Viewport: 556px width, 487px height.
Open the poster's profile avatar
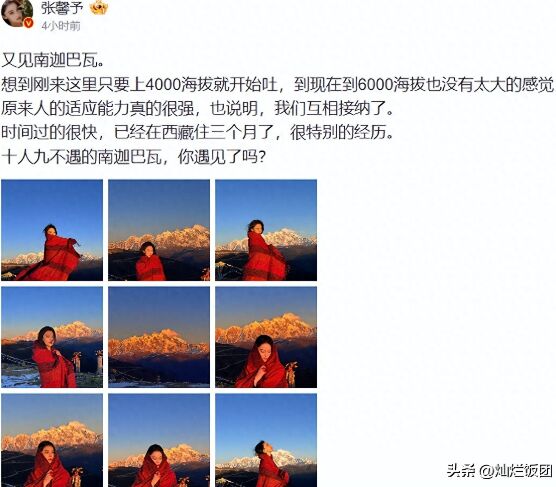pyautogui.click(x=17, y=12)
